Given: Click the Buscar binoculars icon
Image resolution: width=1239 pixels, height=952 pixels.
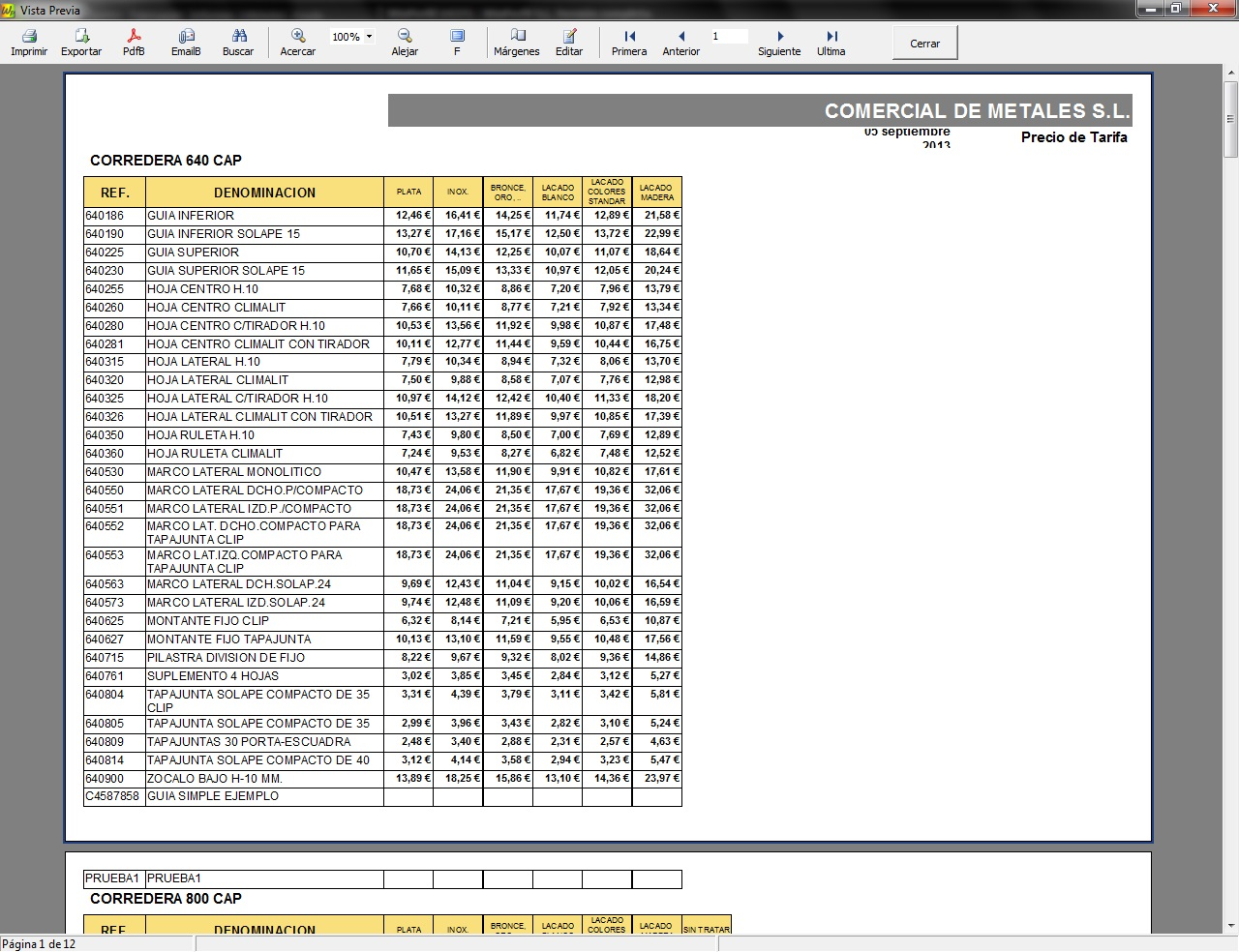Looking at the screenshot, I should coord(238,36).
